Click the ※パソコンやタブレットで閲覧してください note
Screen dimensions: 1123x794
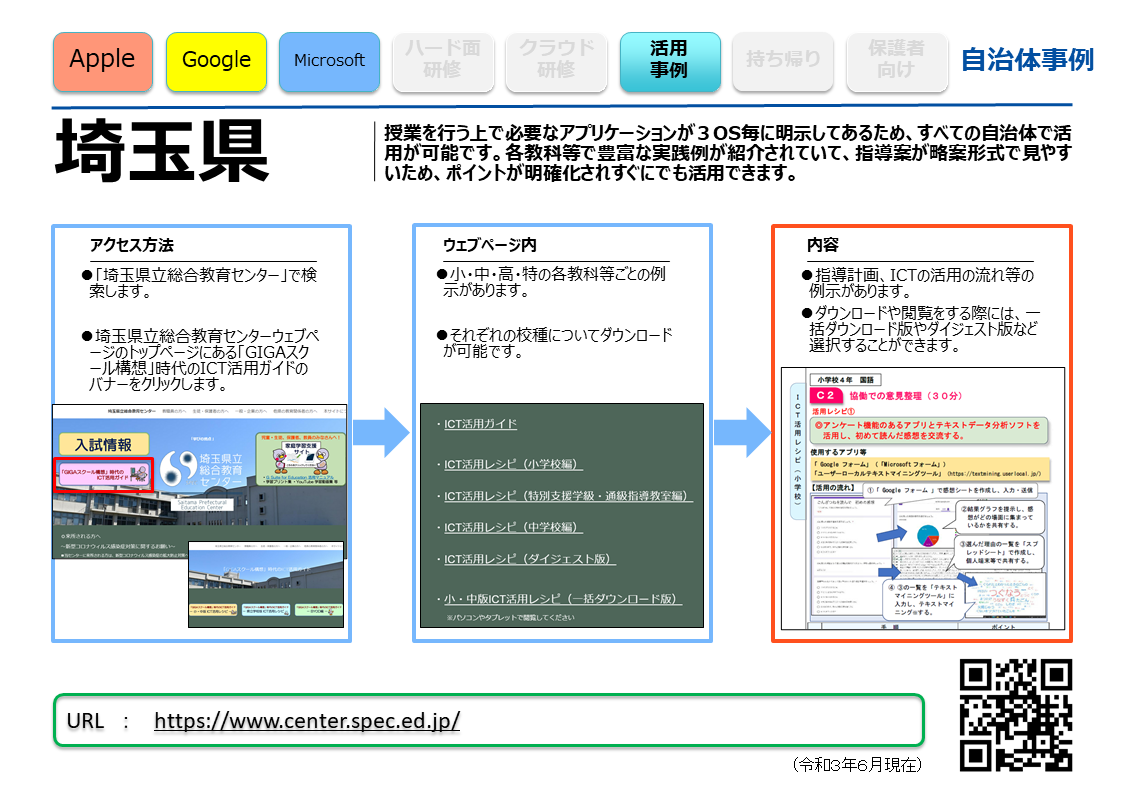point(510,617)
